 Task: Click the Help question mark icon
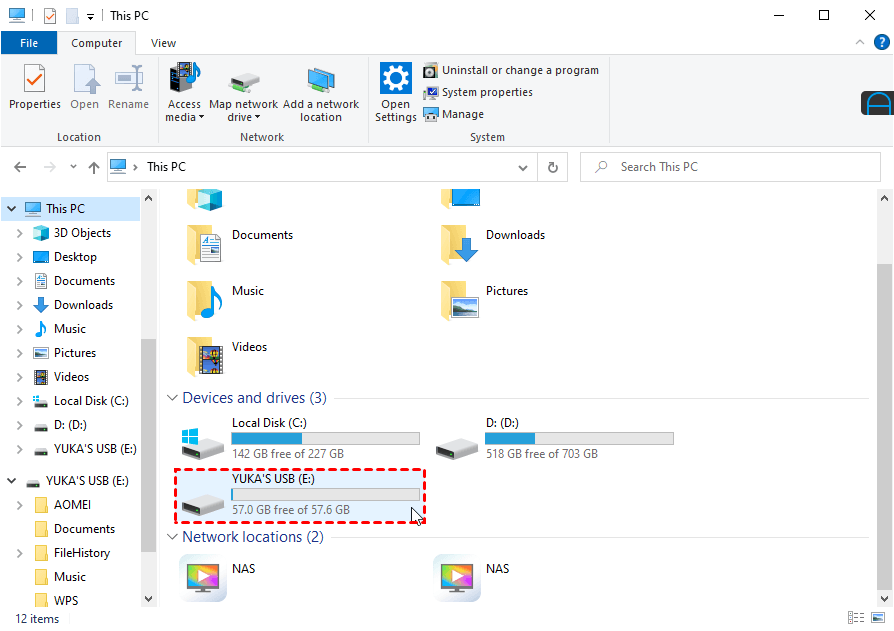pos(881,42)
